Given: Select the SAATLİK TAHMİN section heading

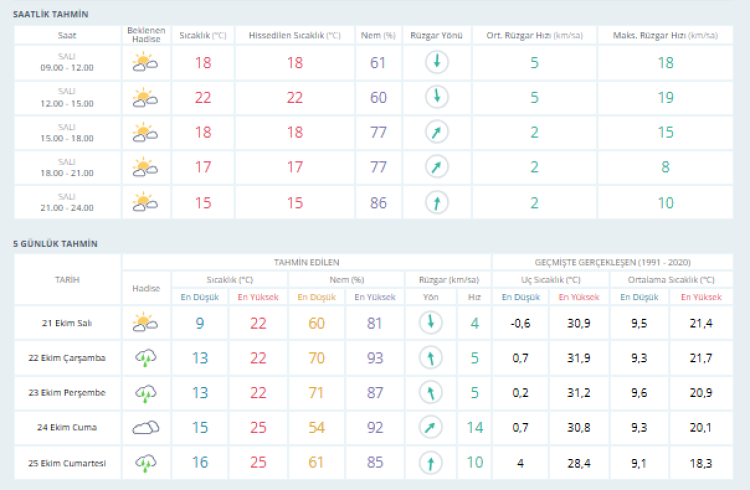Looking at the screenshot, I should (50, 15).
